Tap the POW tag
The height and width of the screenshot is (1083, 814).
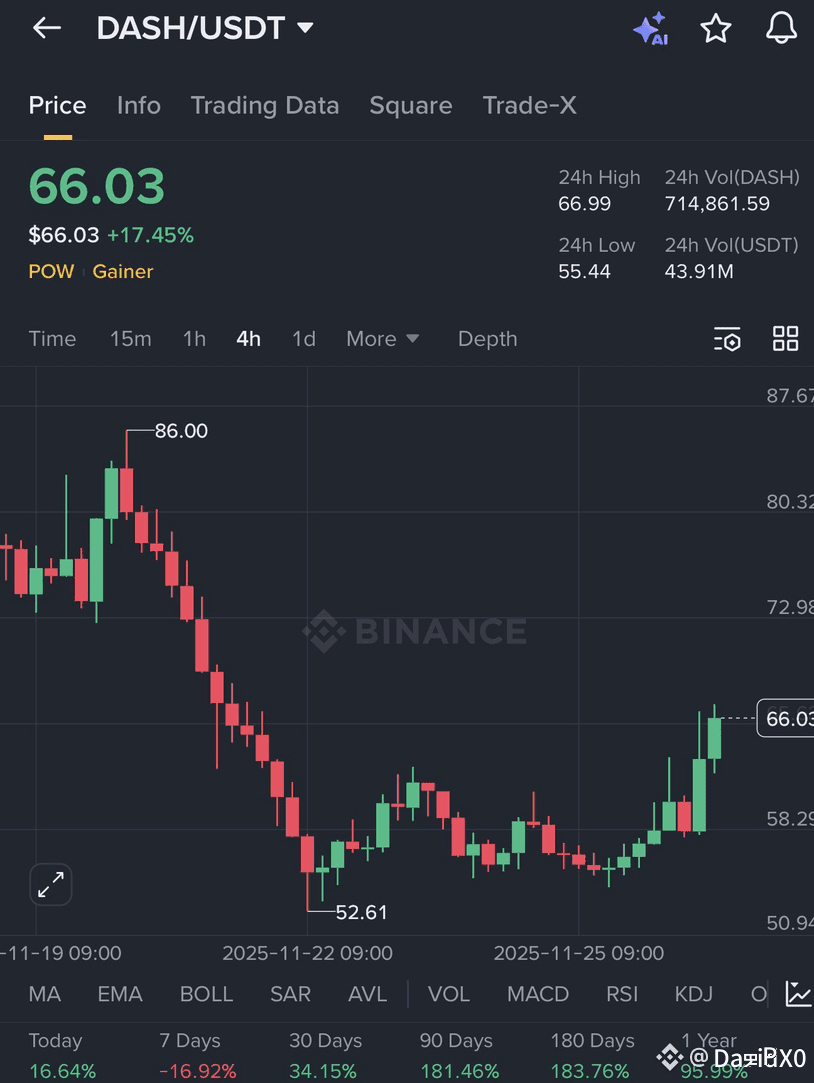point(51,271)
